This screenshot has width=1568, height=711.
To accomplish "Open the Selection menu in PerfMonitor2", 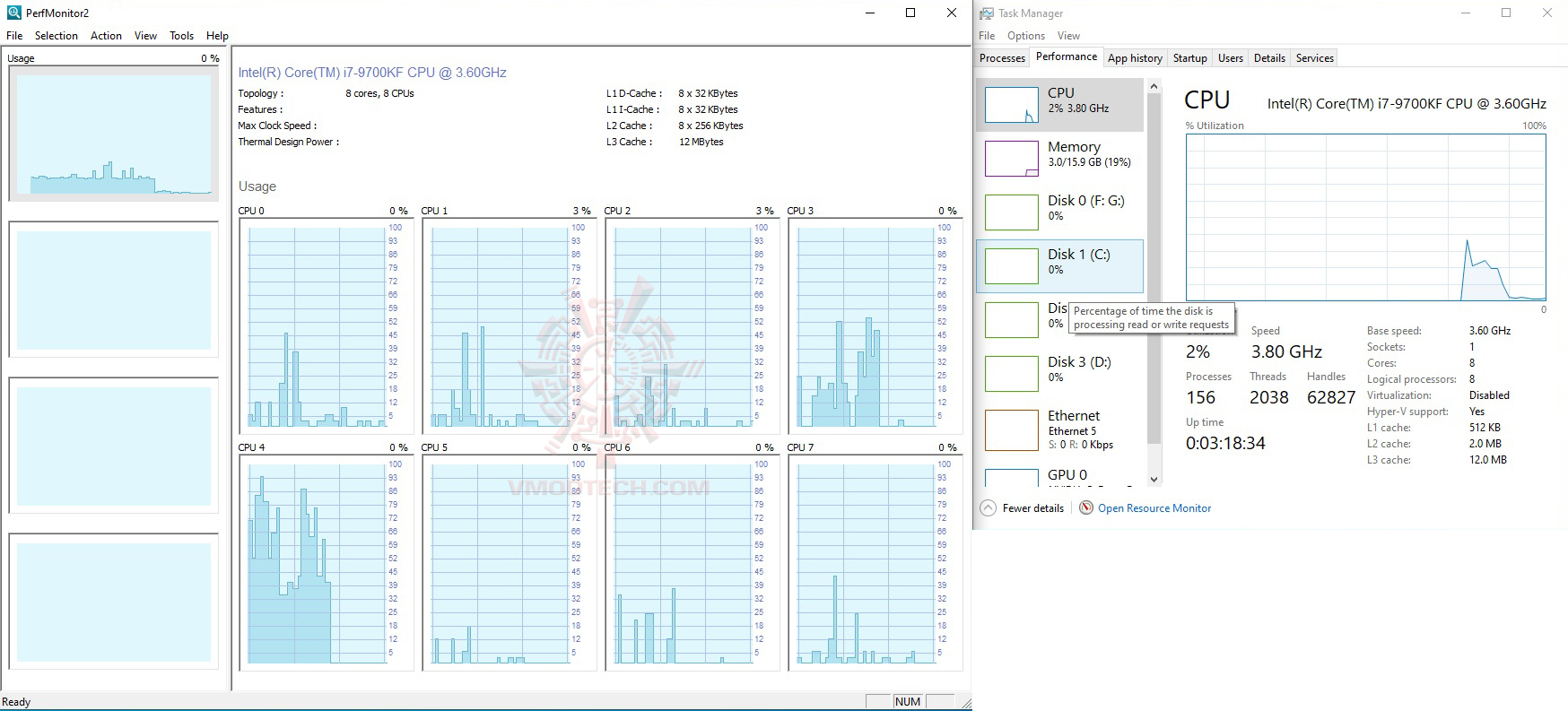I will click(x=57, y=36).
